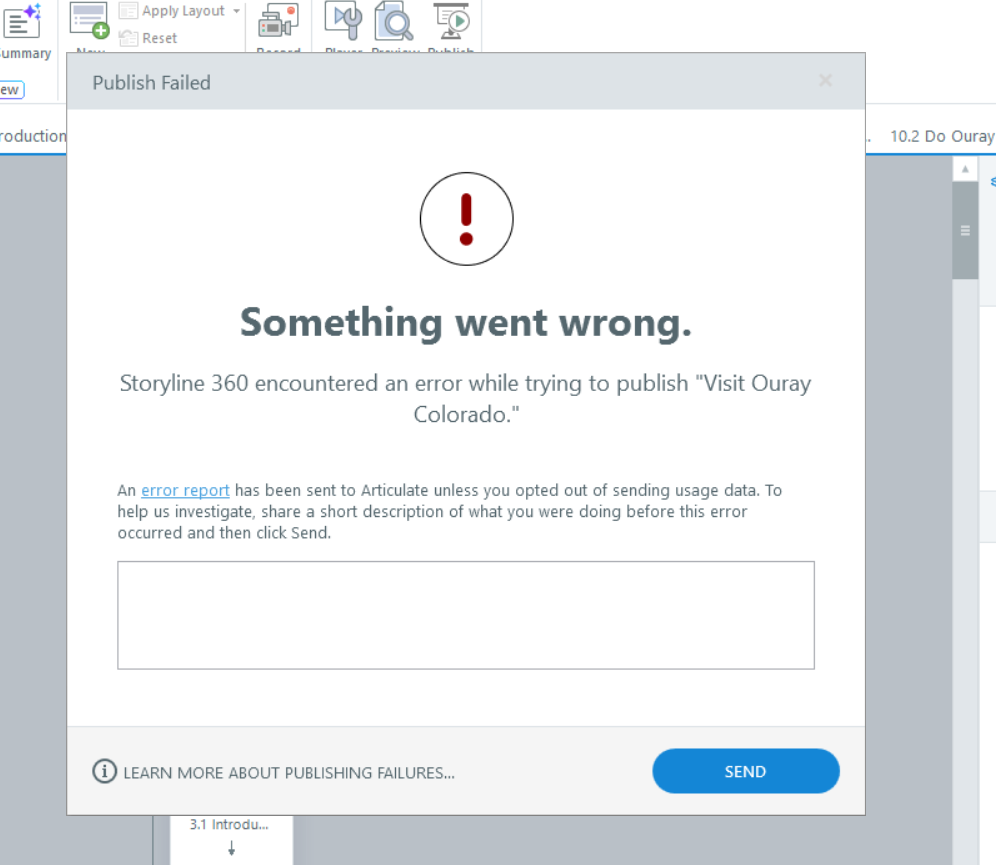Click the info icon beside Learn More
The image size is (996, 865).
104,772
